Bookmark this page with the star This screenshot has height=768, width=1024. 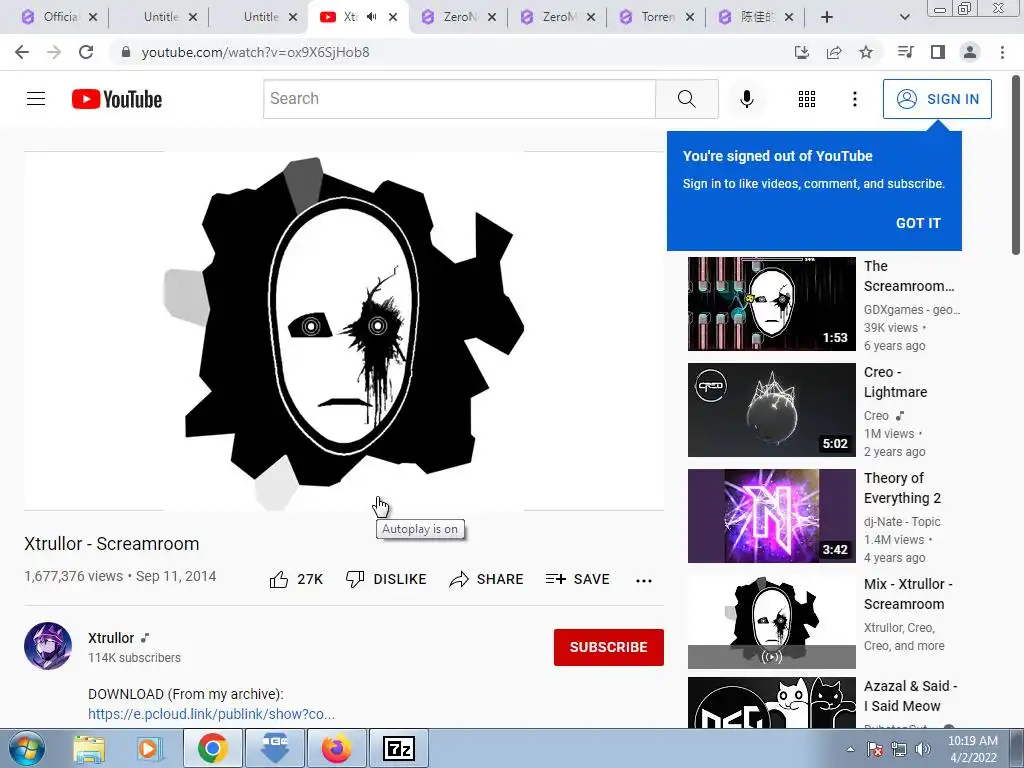[866, 52]
